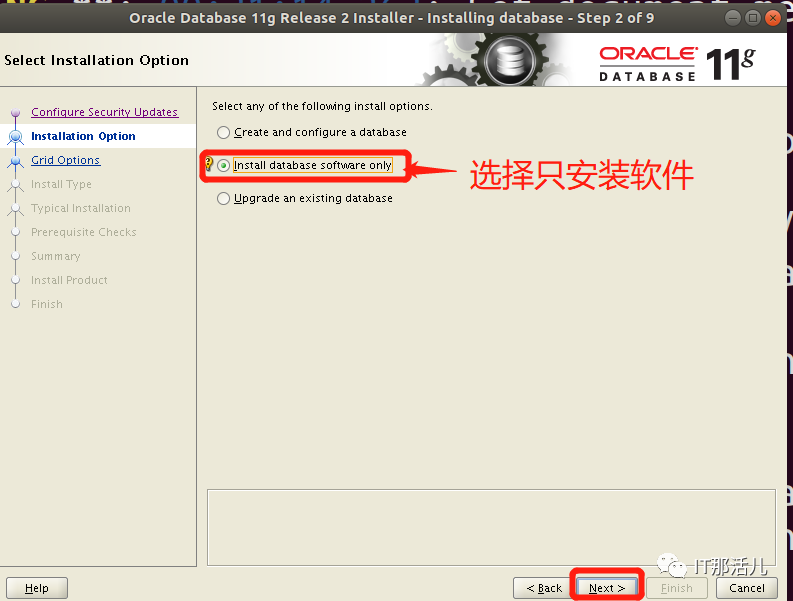793x601 pixels.
Task: Open the Help button
Action: pos(37,588)
